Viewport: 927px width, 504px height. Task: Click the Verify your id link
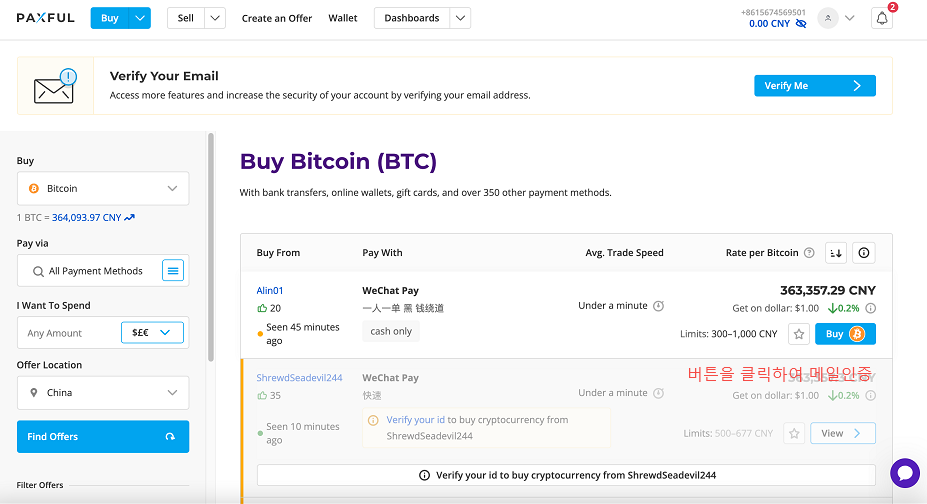tap(415, 420)
